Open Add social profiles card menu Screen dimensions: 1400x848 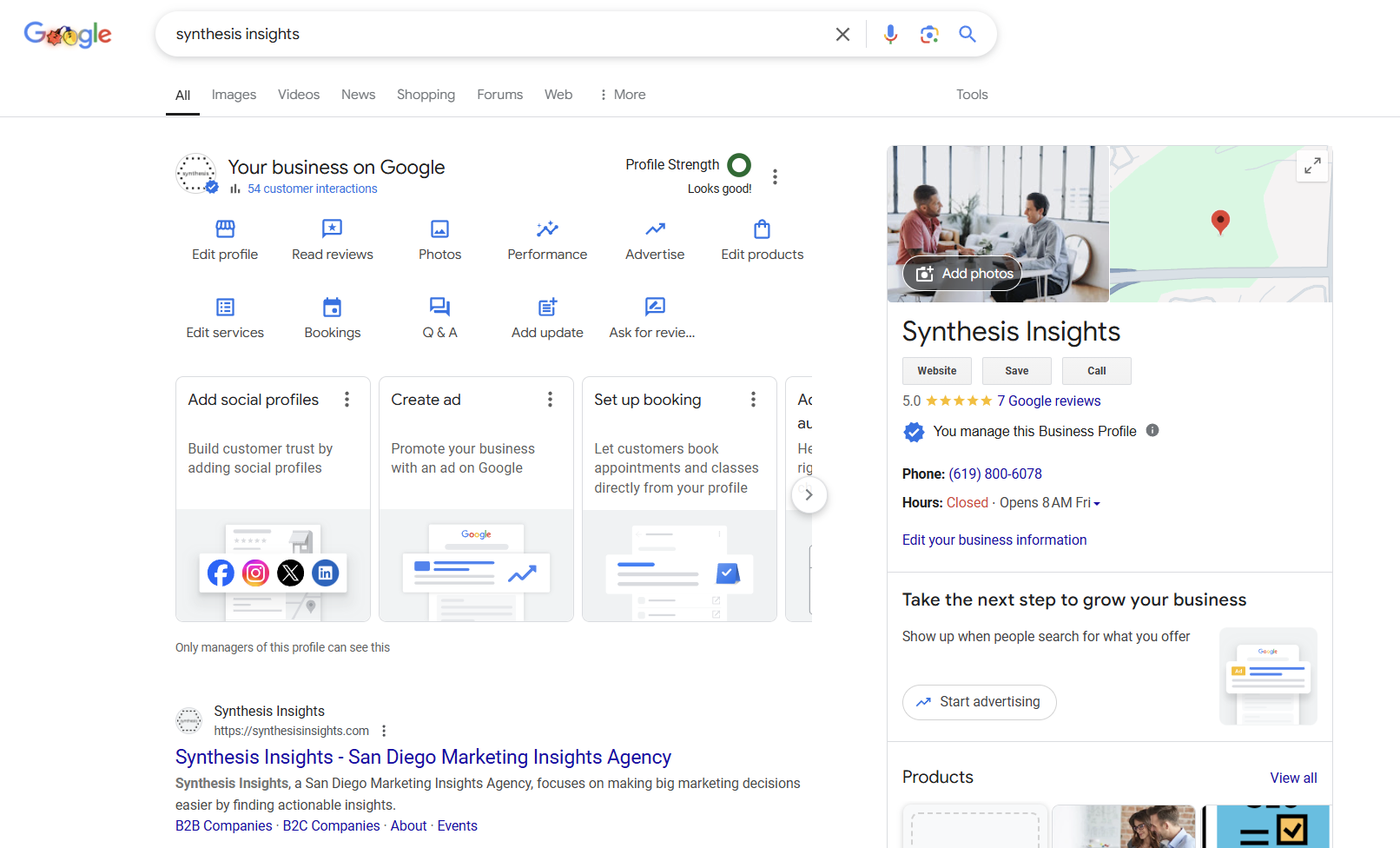[x=347, y=400]
